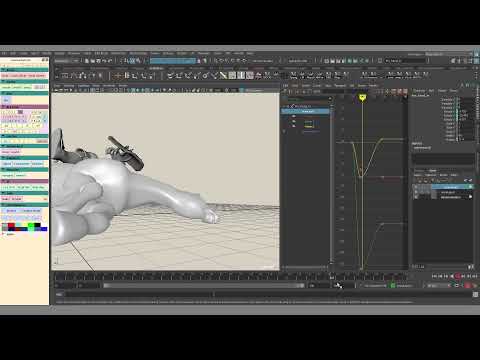
Task: Toggle the Channel Box sidebar icon
Action: 476,61
